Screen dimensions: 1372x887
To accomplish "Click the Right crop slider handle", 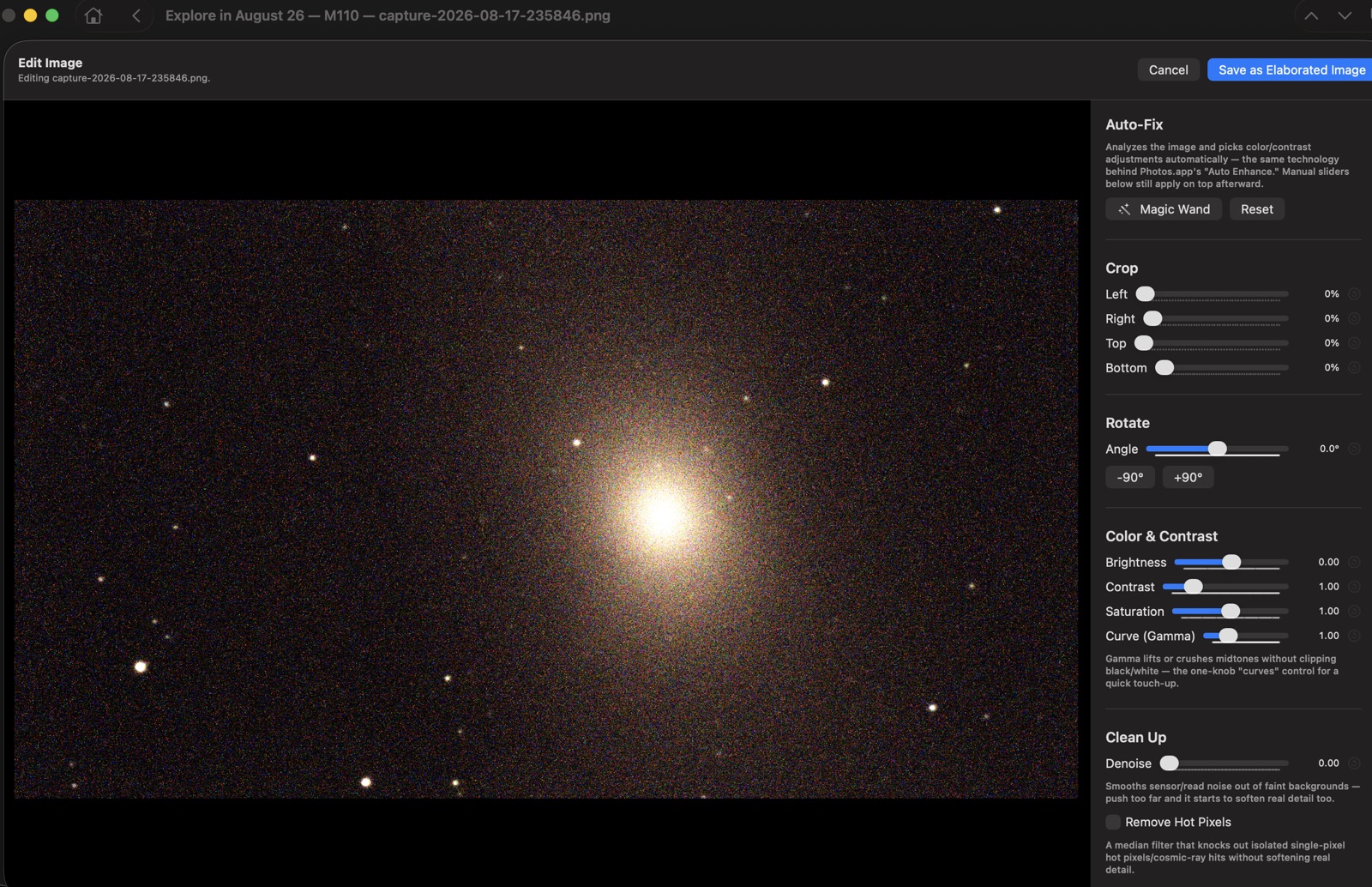I will [1152, 318].
